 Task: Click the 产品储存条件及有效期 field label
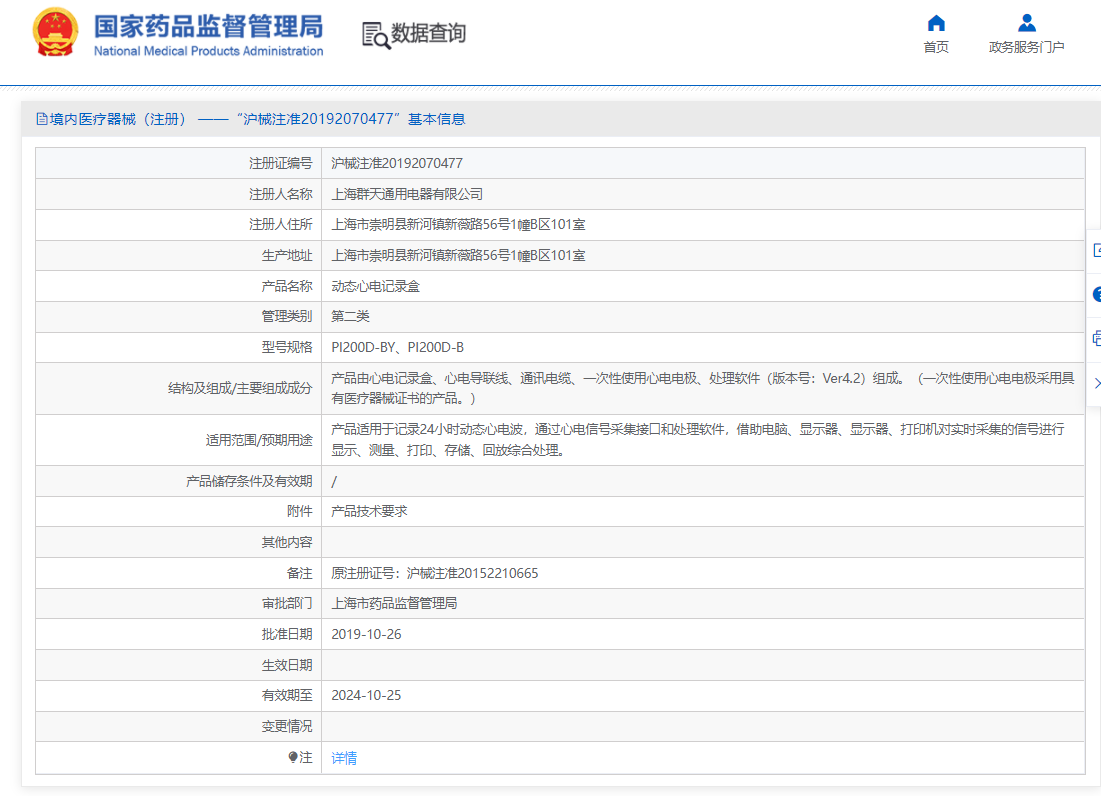(x=249, y=481)
